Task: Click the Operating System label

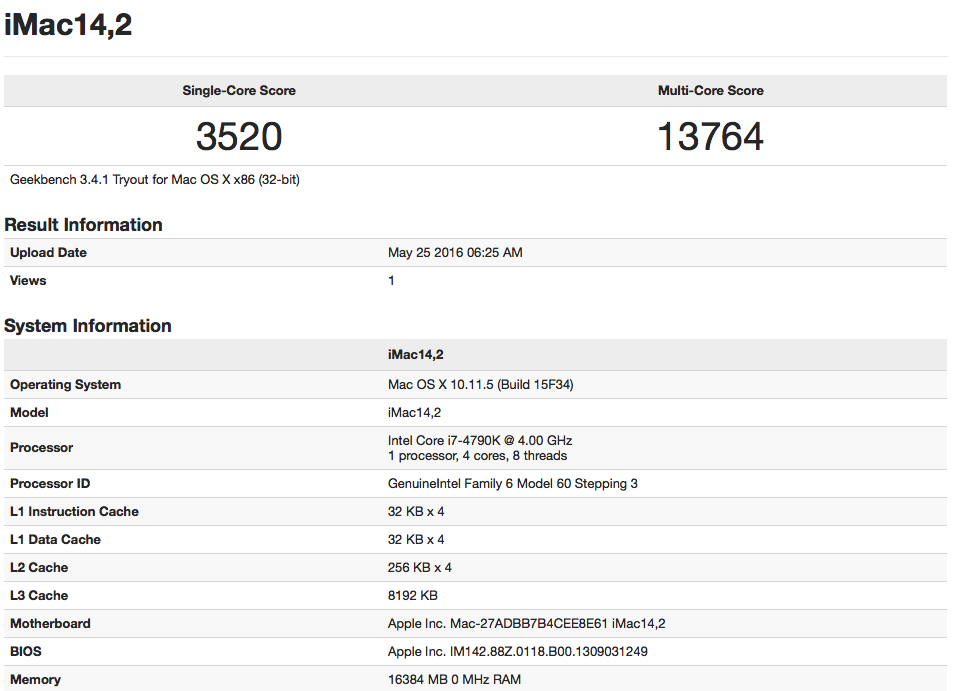Action: point(65,384)
